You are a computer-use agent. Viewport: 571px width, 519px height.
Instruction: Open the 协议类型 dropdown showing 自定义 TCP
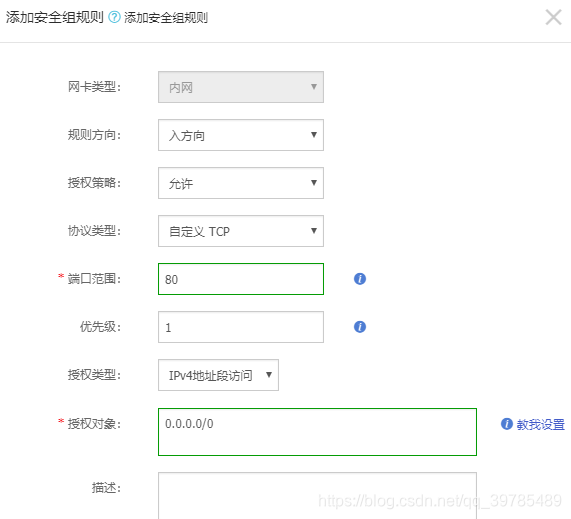pyautogui.click(x=241, y=231)
